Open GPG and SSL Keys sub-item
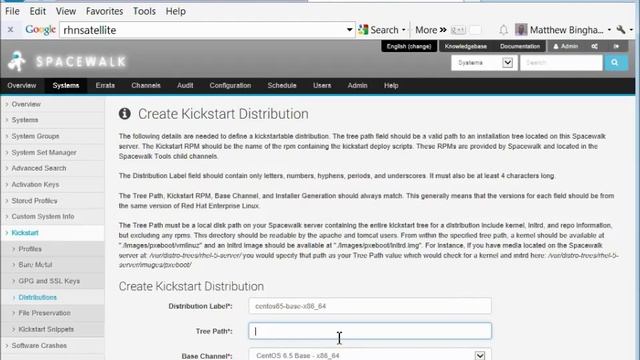 click(x=49, y=281)
